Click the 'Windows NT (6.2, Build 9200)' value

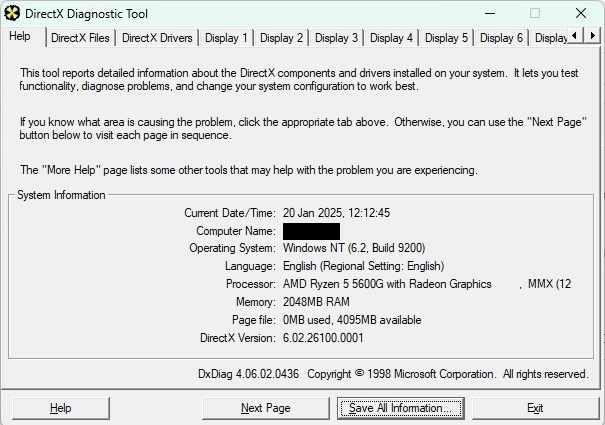coord(354,248)
